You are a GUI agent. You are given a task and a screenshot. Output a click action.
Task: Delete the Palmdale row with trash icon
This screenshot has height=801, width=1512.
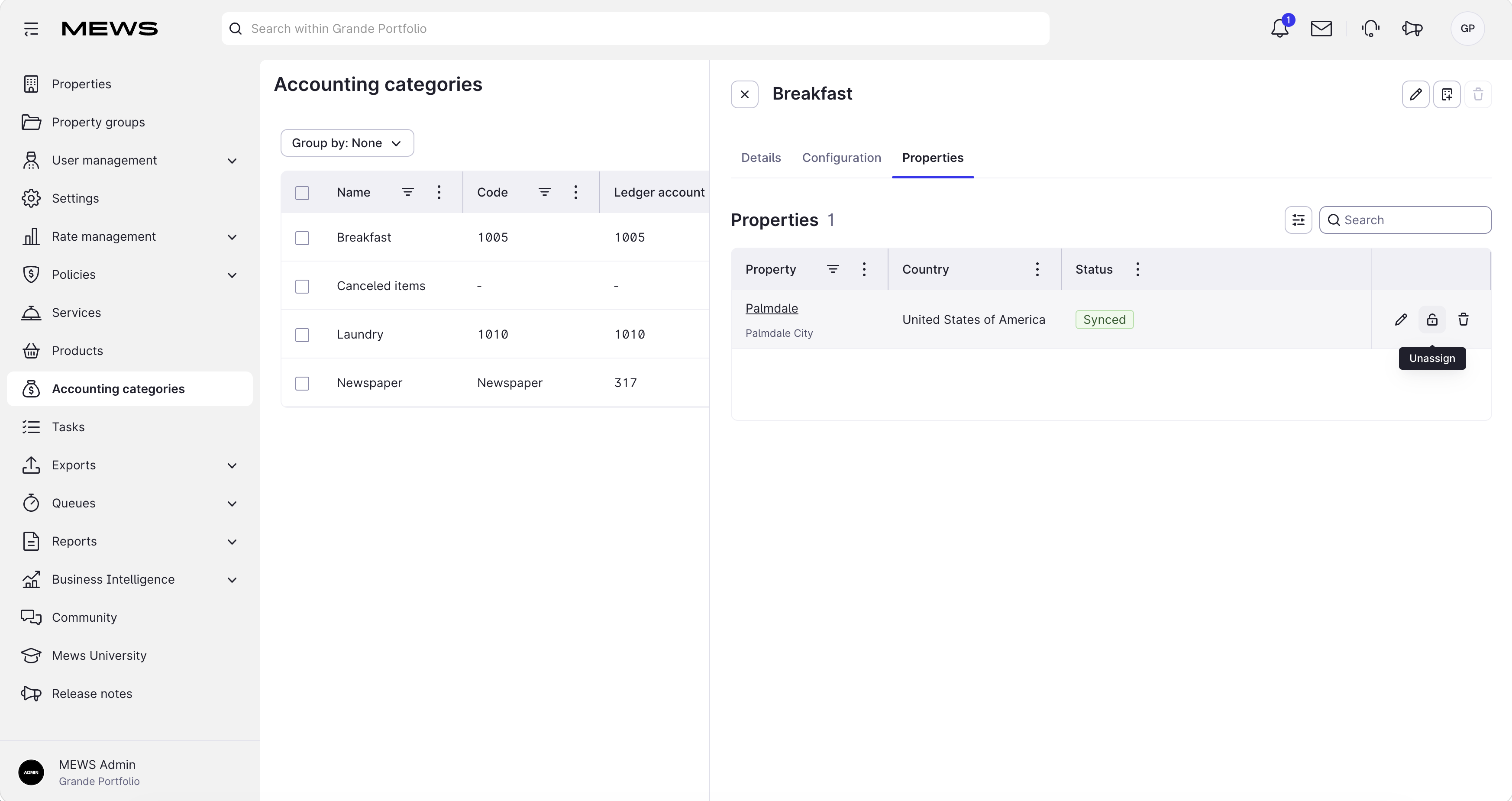(1463, 320)
